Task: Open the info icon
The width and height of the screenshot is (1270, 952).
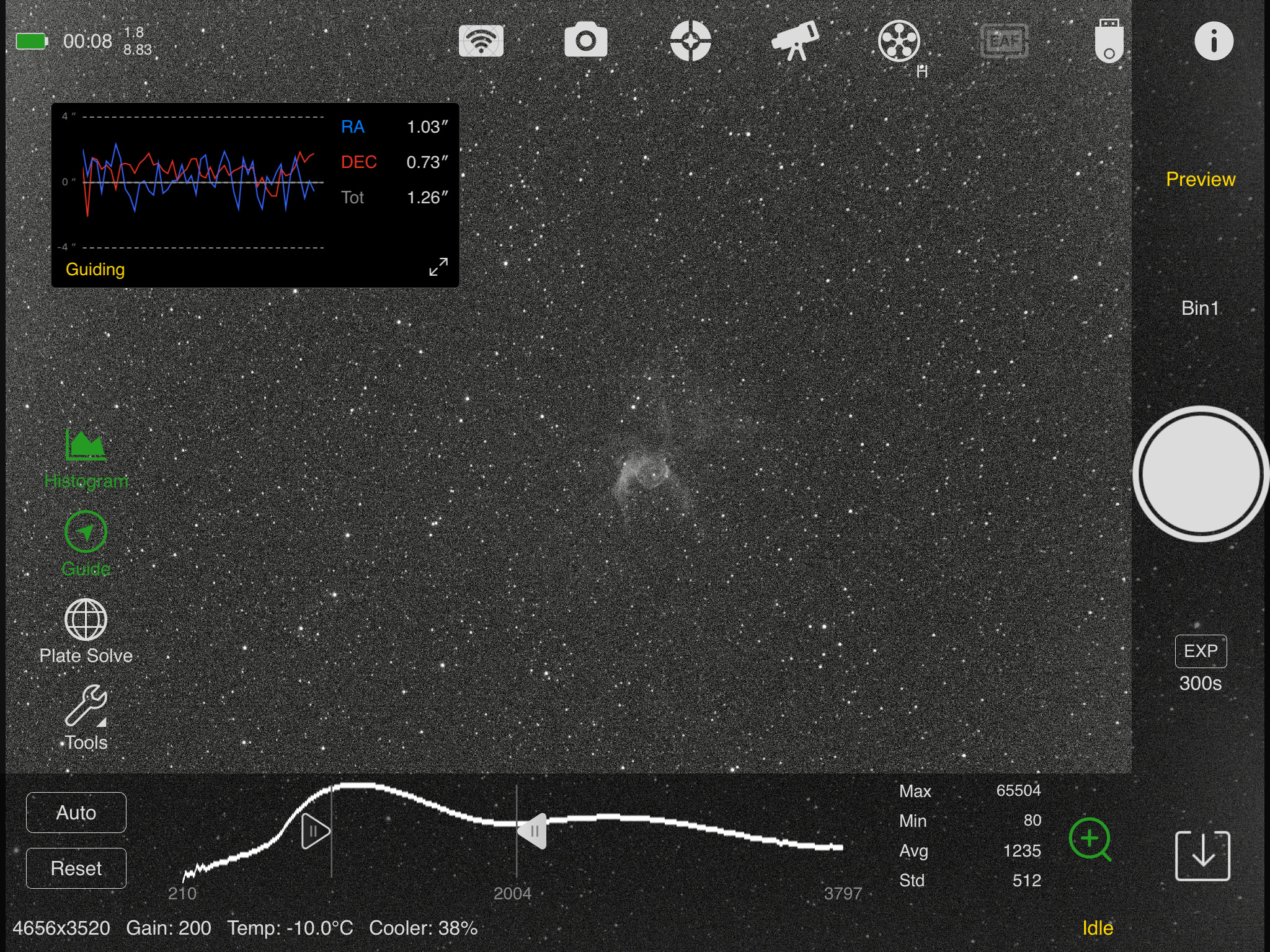Action: coord(1214,41)
